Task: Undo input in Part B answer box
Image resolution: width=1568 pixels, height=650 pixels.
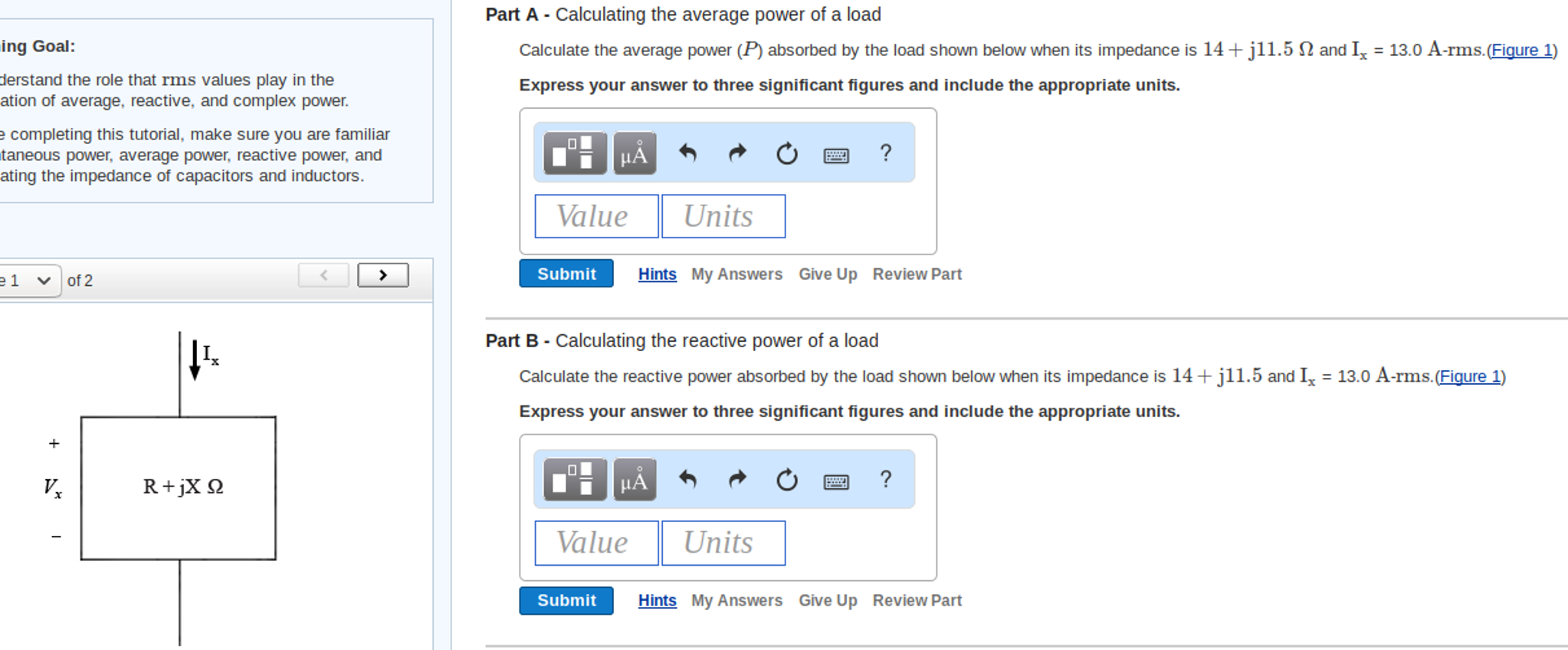Action: pos(687,480)
